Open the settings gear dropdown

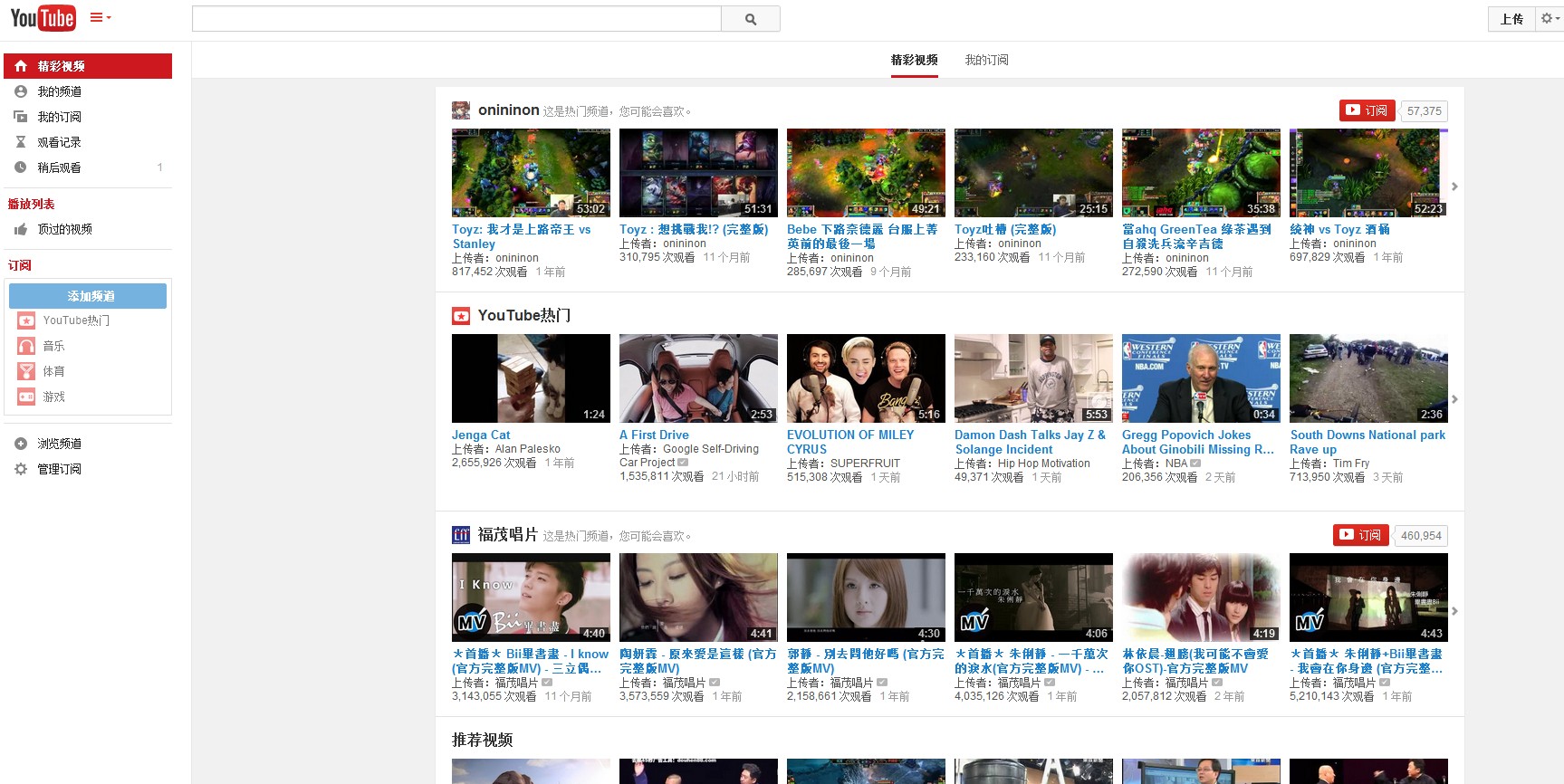(x=1550, y=19)
